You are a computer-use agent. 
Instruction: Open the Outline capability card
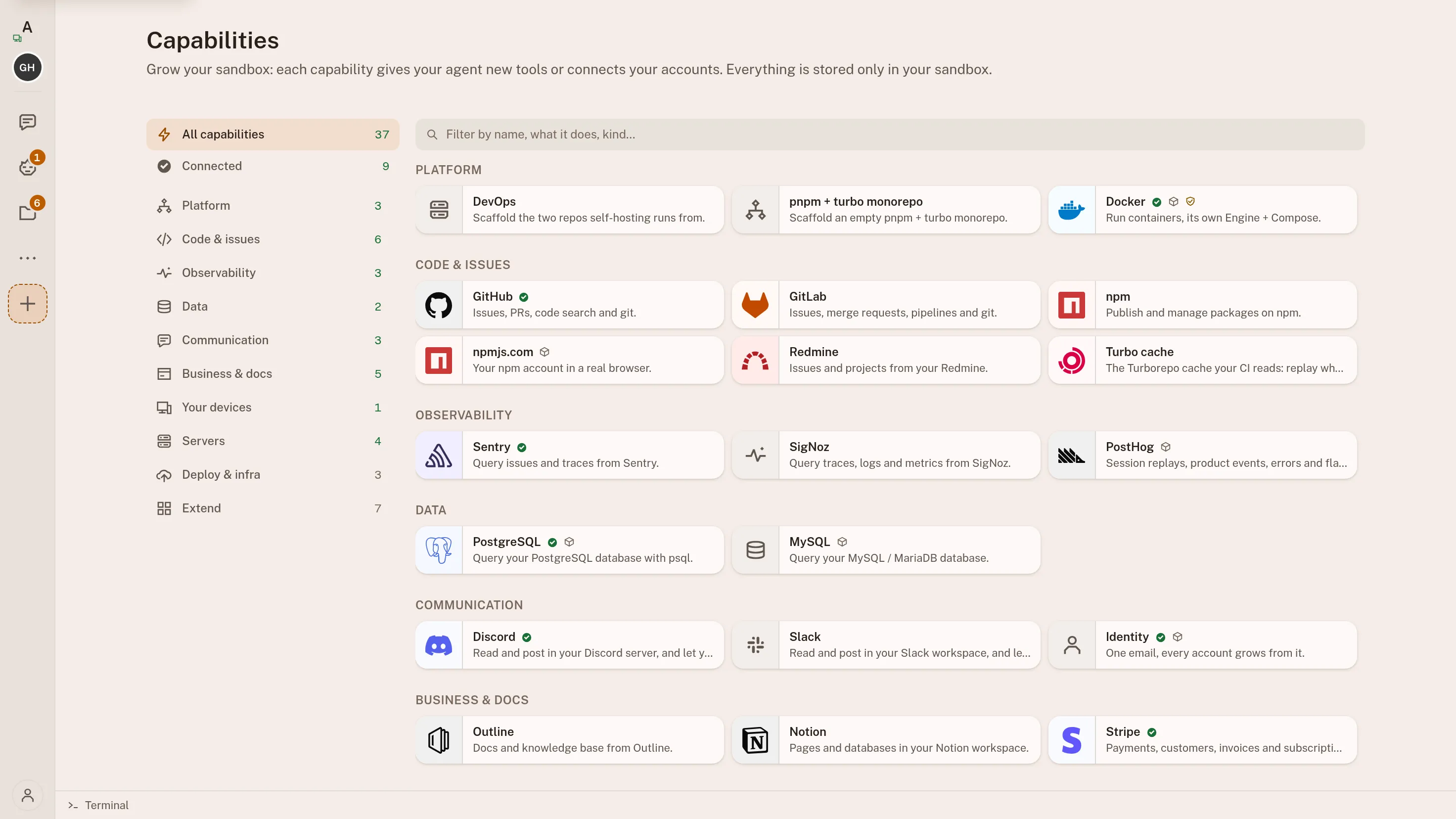569,740
